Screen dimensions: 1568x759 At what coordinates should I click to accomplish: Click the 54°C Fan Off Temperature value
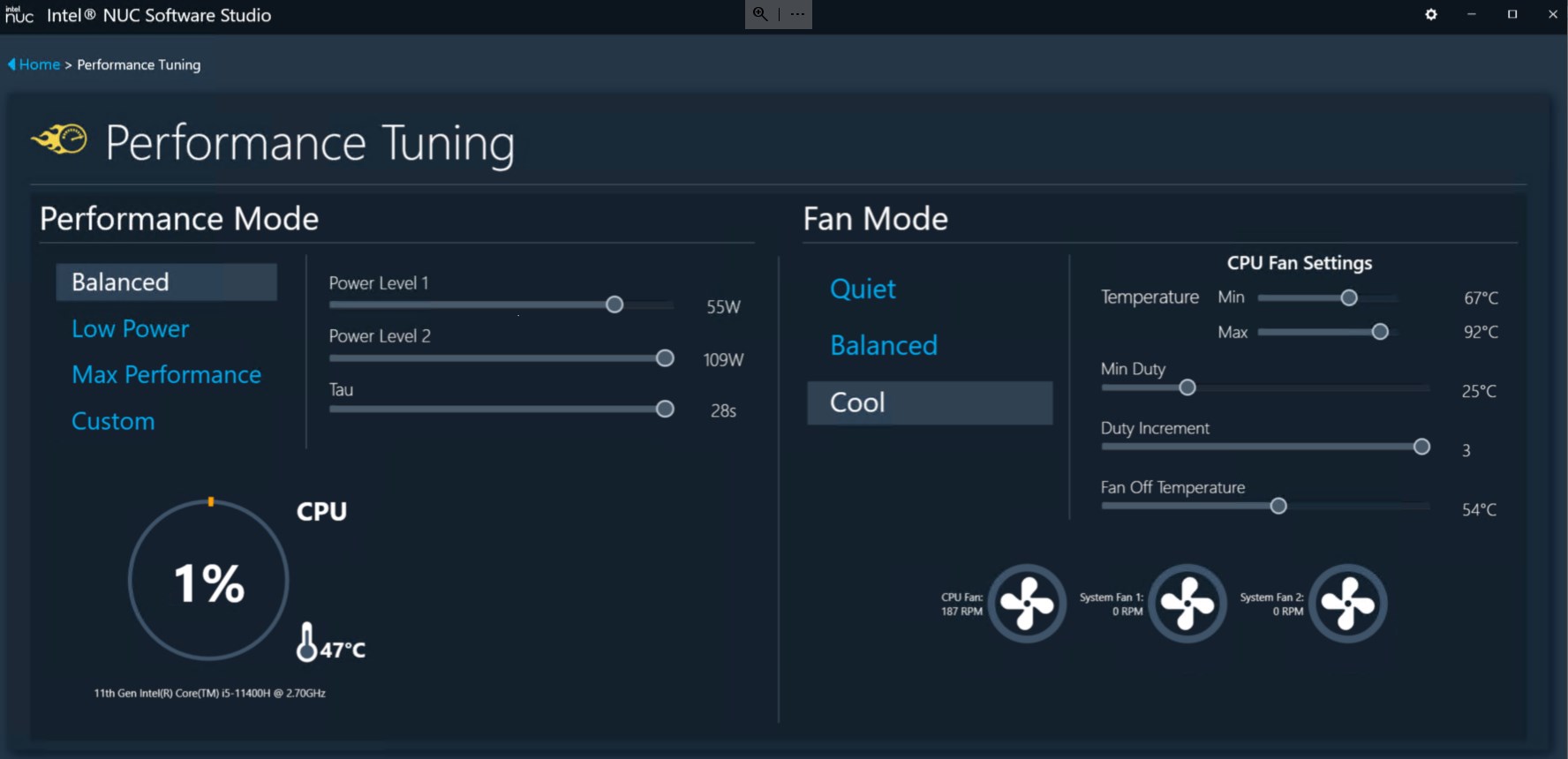click(1479, 509)
